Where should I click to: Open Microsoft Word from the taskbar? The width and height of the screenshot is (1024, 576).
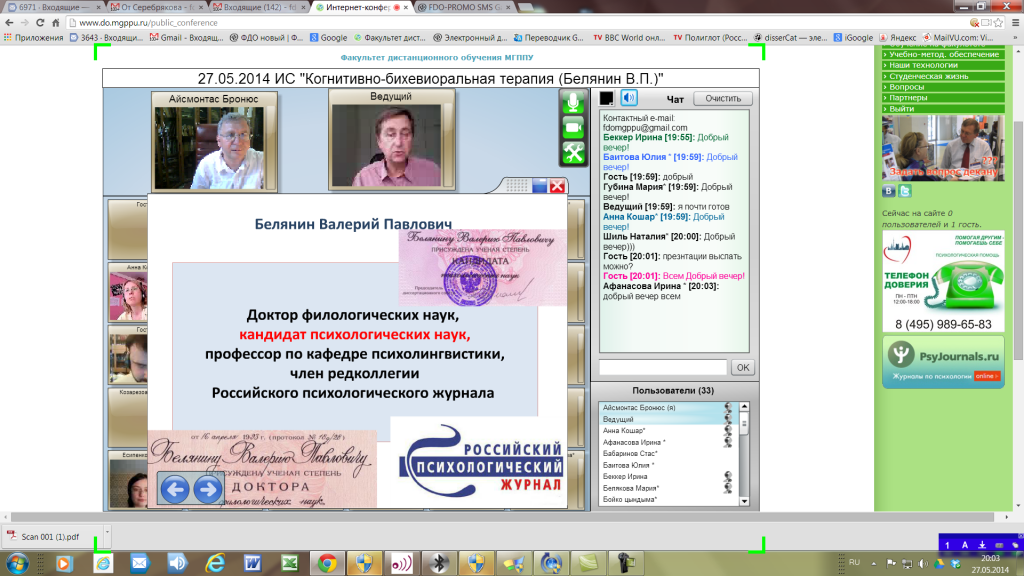tap(249, 562)
